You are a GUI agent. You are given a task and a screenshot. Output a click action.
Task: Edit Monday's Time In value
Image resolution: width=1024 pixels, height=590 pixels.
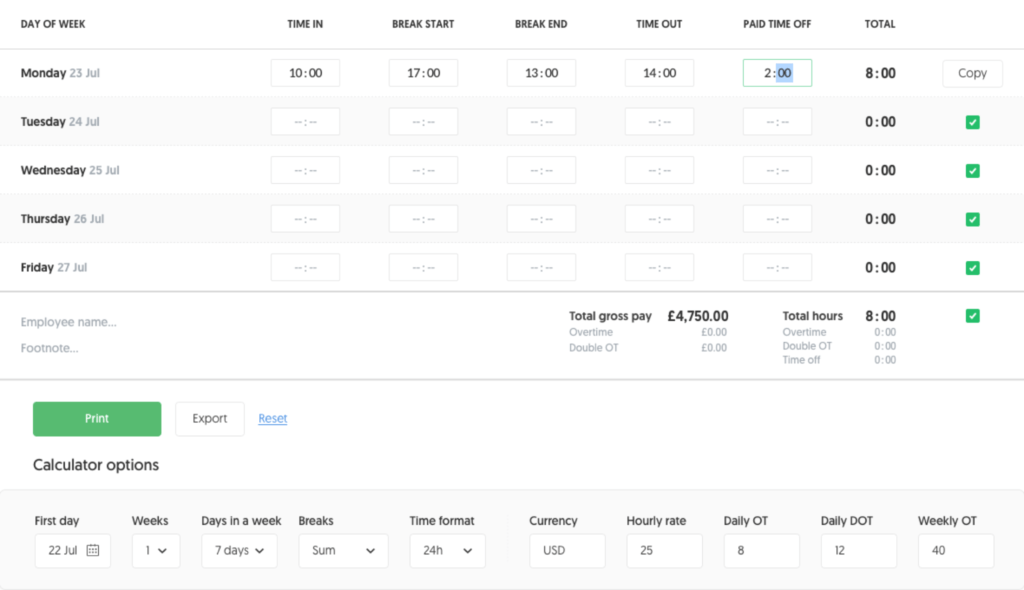[305, 72]
